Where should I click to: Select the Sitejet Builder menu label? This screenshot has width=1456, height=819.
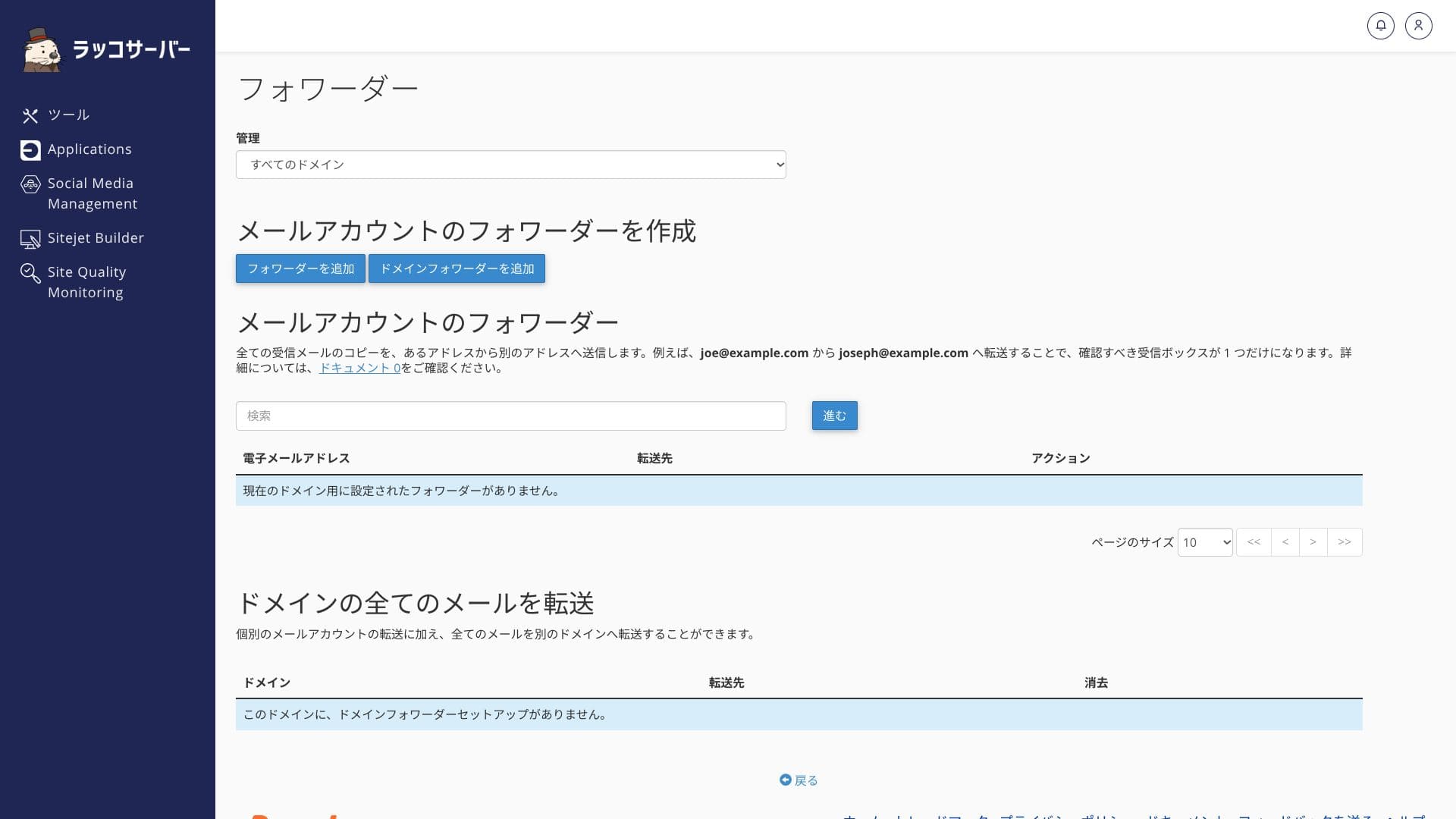[x=96, y=238]
